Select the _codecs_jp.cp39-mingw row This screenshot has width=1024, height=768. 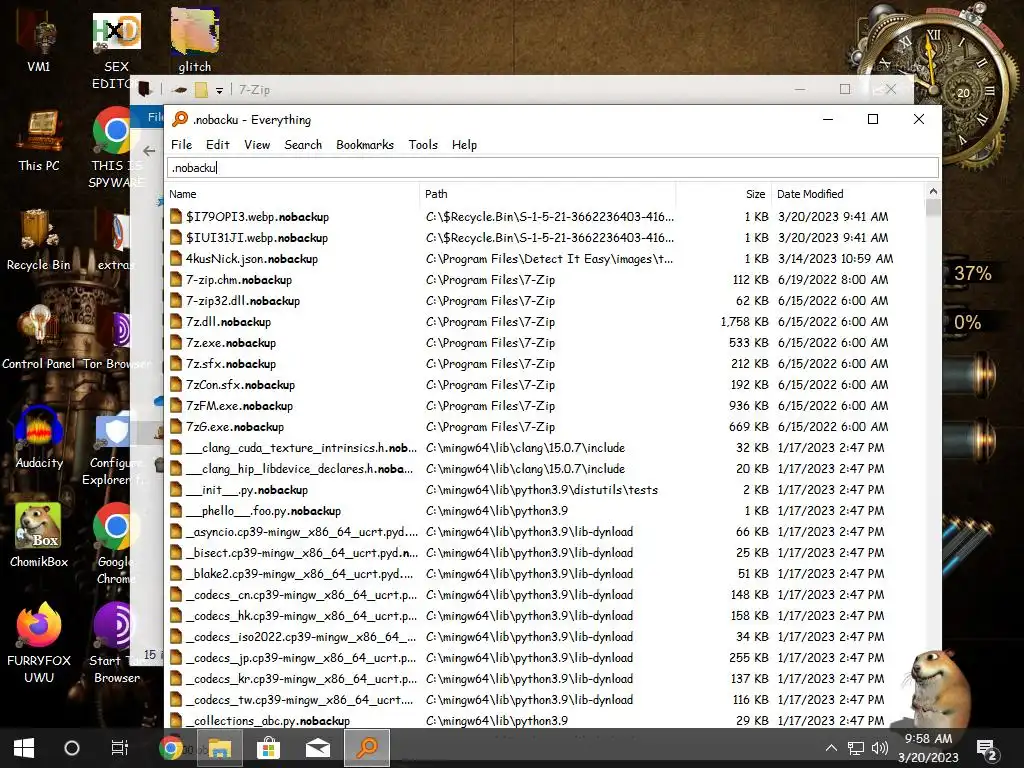(x=546, y=658)
